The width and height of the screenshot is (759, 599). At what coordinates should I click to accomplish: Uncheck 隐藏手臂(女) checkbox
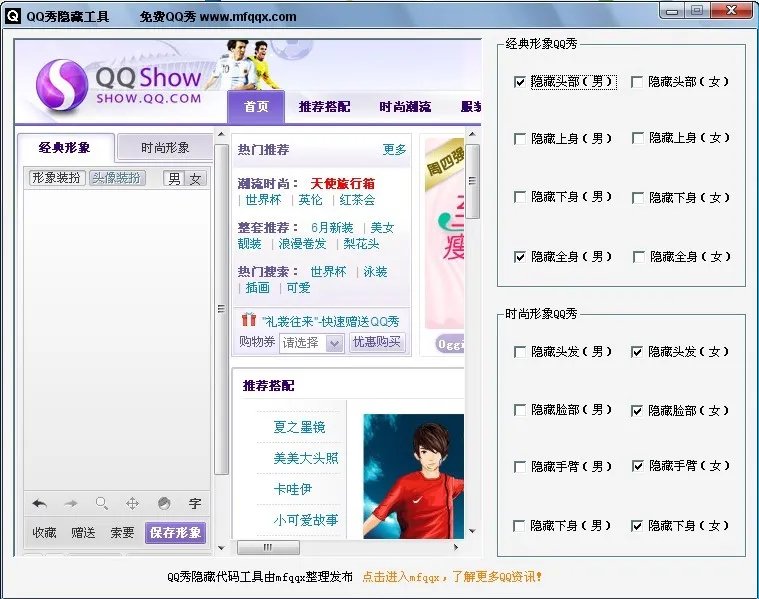click(638, 466)
